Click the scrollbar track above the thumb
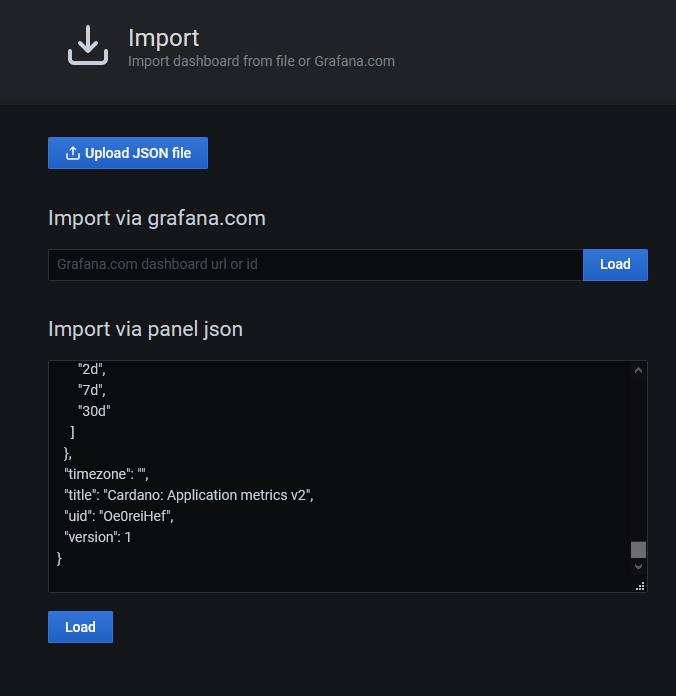 click(x=639, y=450)
